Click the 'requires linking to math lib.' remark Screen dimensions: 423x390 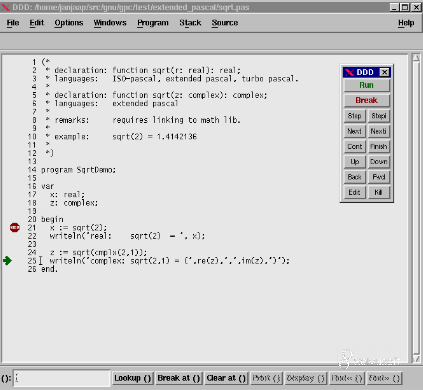(x=176, y=120)
